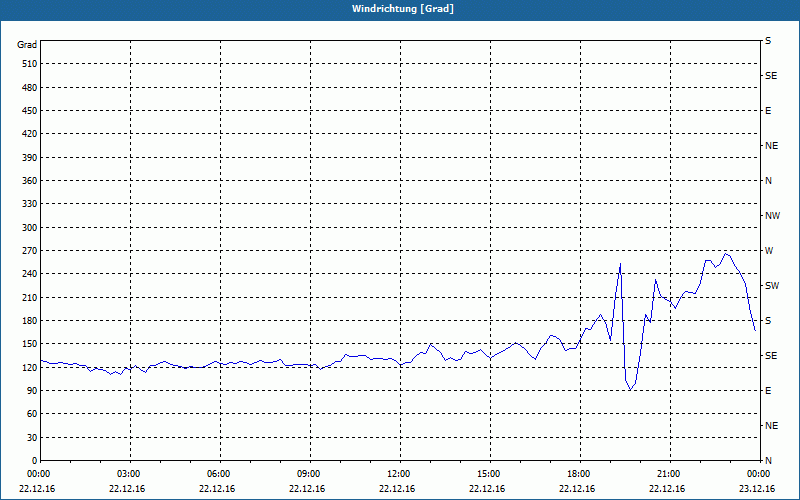This screenshot has width=800, height=500.
Task: Select the E compass label beside 90 gridline
Action: (x=768, y=391)
